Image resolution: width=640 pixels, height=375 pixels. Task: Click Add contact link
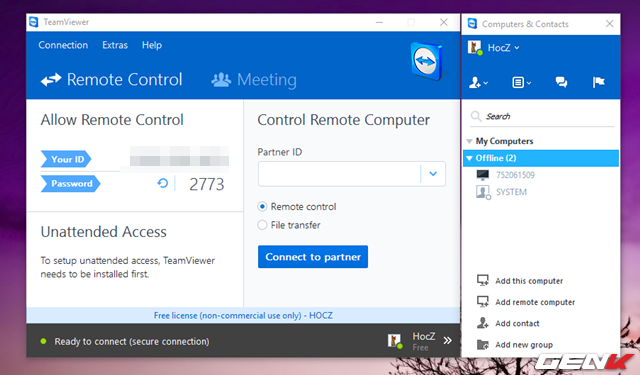(x=517, y=323)
